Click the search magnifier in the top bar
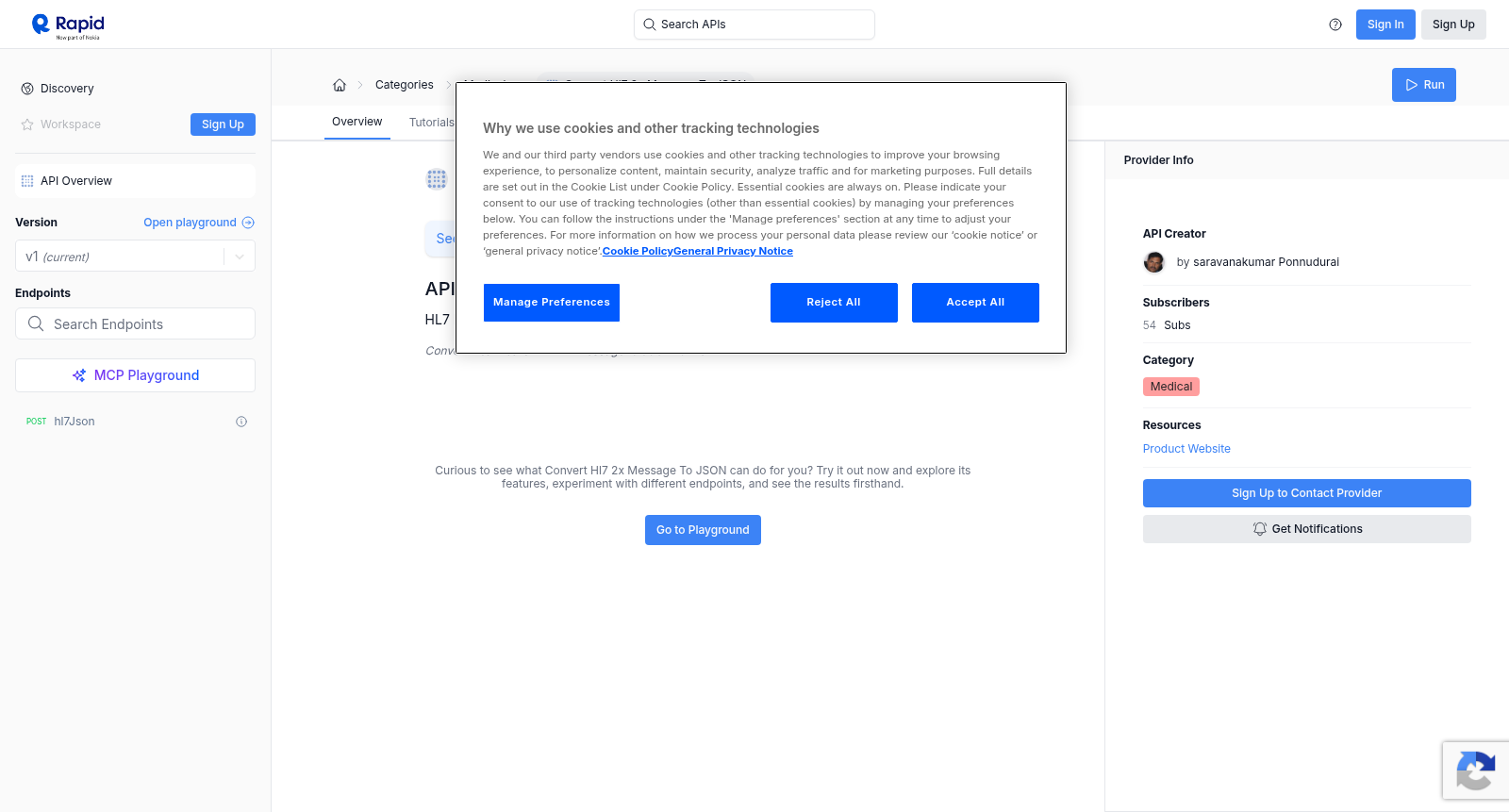This screenshot has height=812, width=1509. [x=650, y=25]
